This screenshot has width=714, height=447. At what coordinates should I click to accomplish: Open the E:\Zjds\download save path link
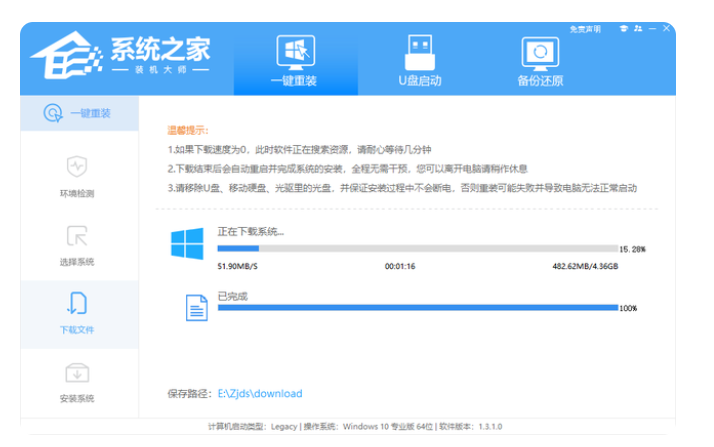(260, 394)
